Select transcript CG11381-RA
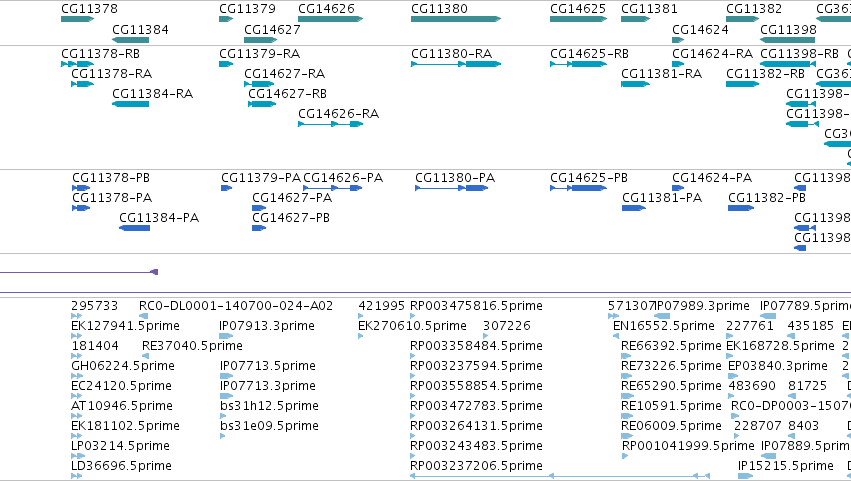 click(662, 74)
